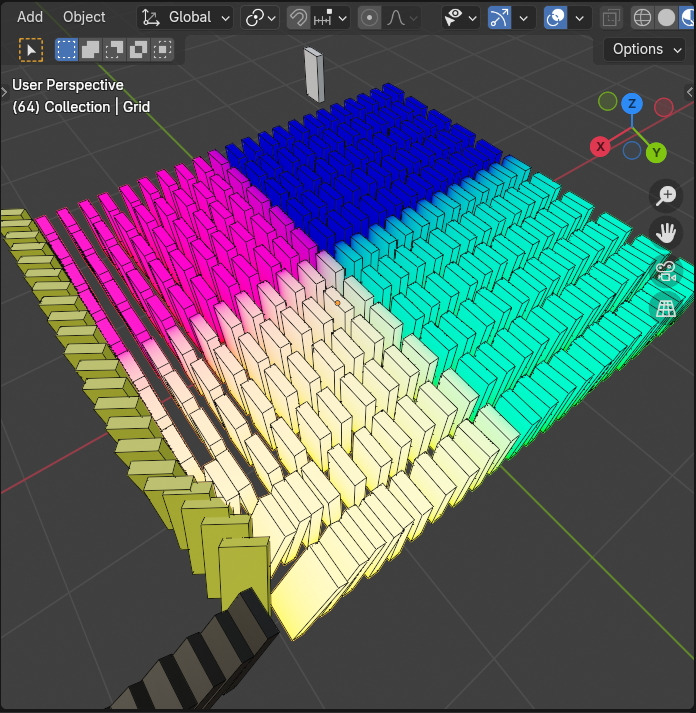Image resolution: width=696 pixels, height=713 pixels.
Task: Click the orange object origin dot
Action: click(x=337, y=302)
